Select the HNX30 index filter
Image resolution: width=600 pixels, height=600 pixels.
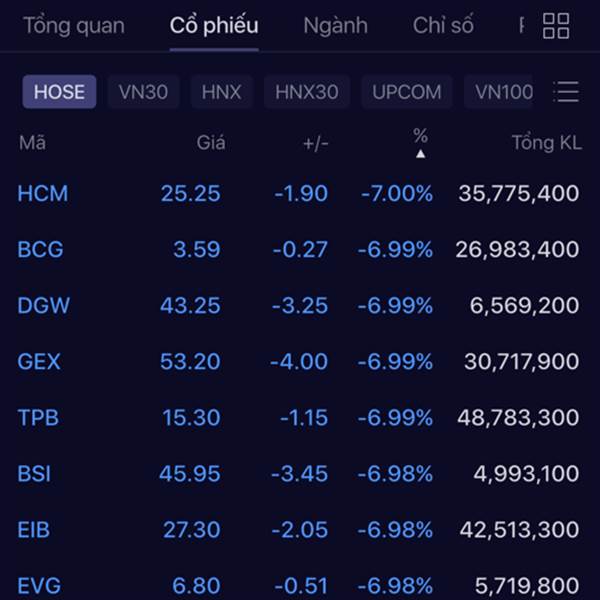coord(307,92)
